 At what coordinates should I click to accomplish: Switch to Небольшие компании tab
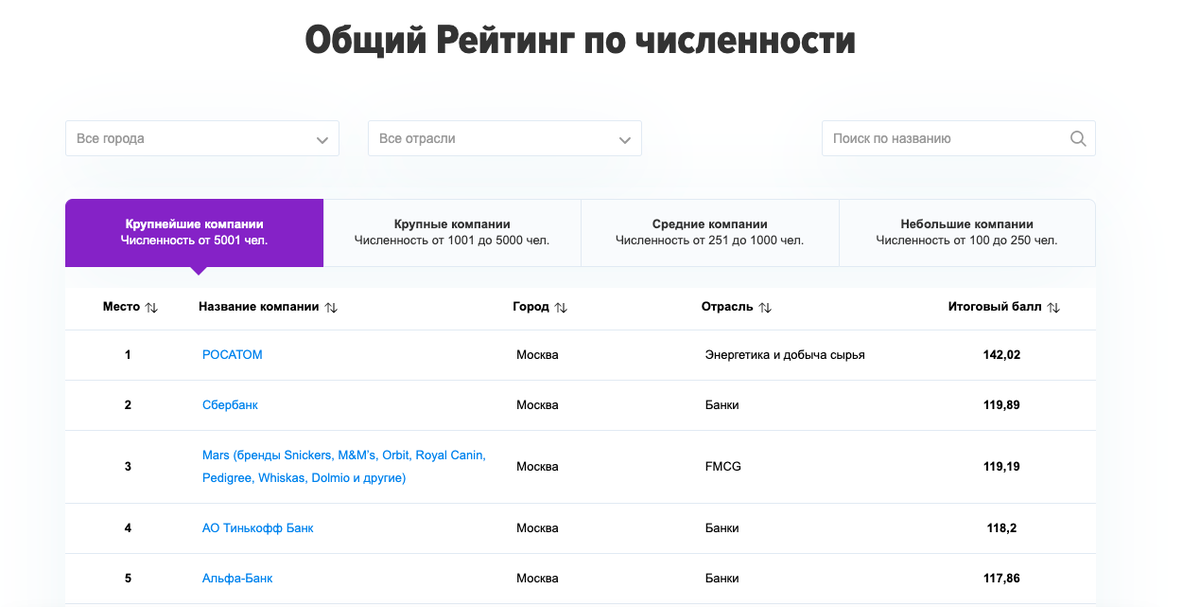tap(967, 232)
